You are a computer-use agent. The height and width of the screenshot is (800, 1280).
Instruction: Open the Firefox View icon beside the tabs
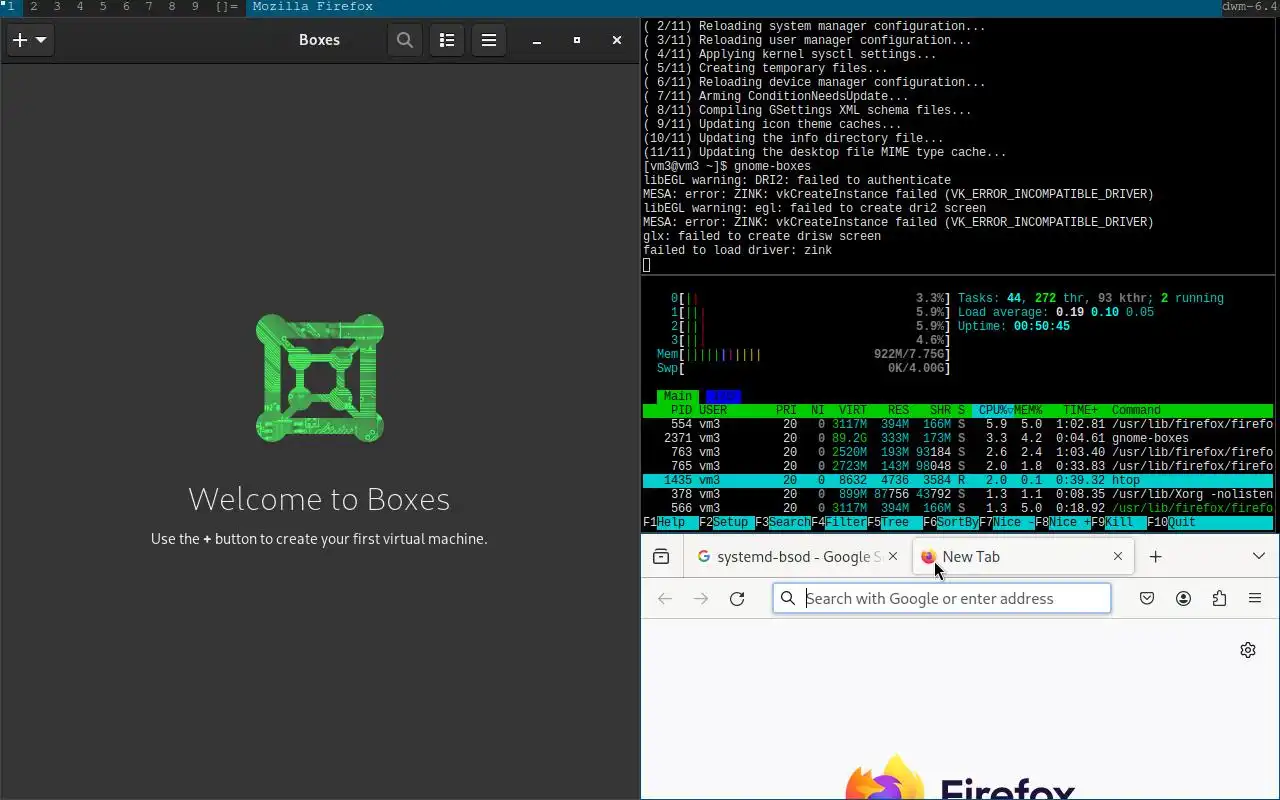[661, 557]
